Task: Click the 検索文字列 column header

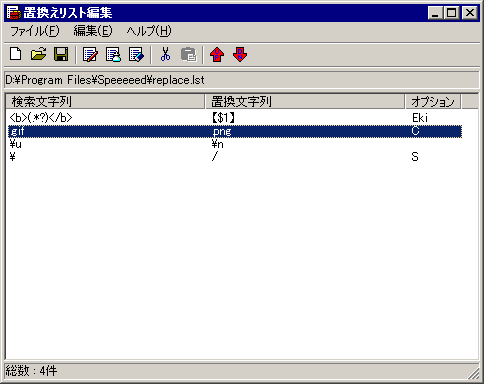Action: pyautogui.click(x=105, y=101)
